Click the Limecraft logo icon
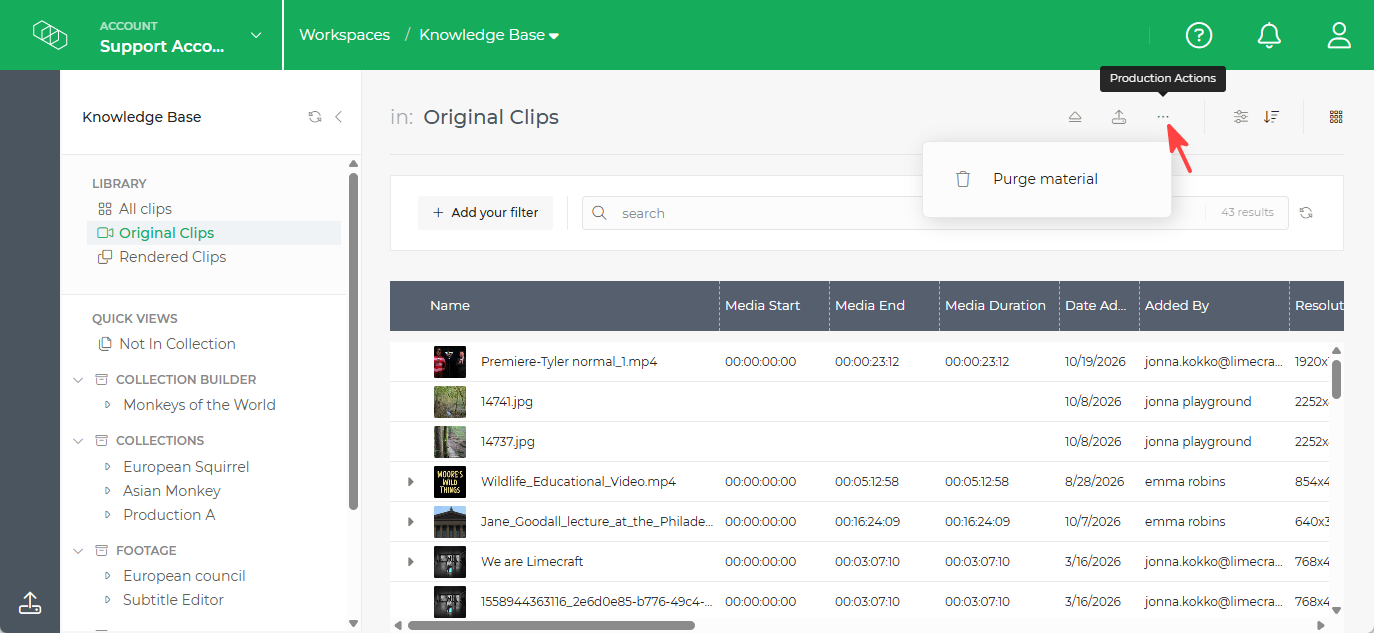Image resolution: width=1374 pixels, height=633 pixels. pos(50,35)
